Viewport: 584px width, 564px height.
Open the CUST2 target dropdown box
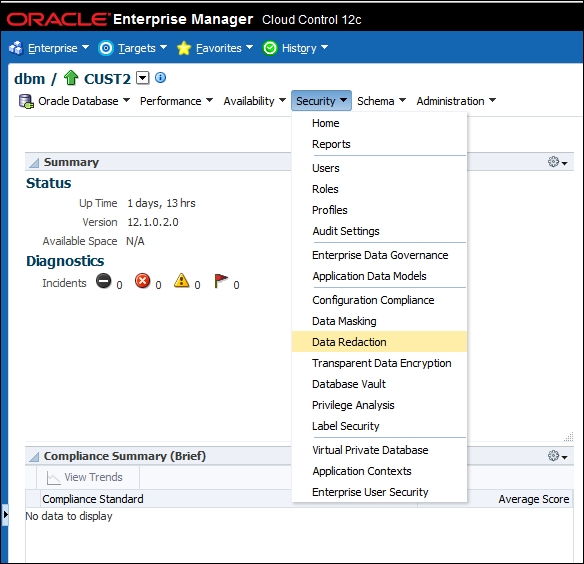pos(143,78)
